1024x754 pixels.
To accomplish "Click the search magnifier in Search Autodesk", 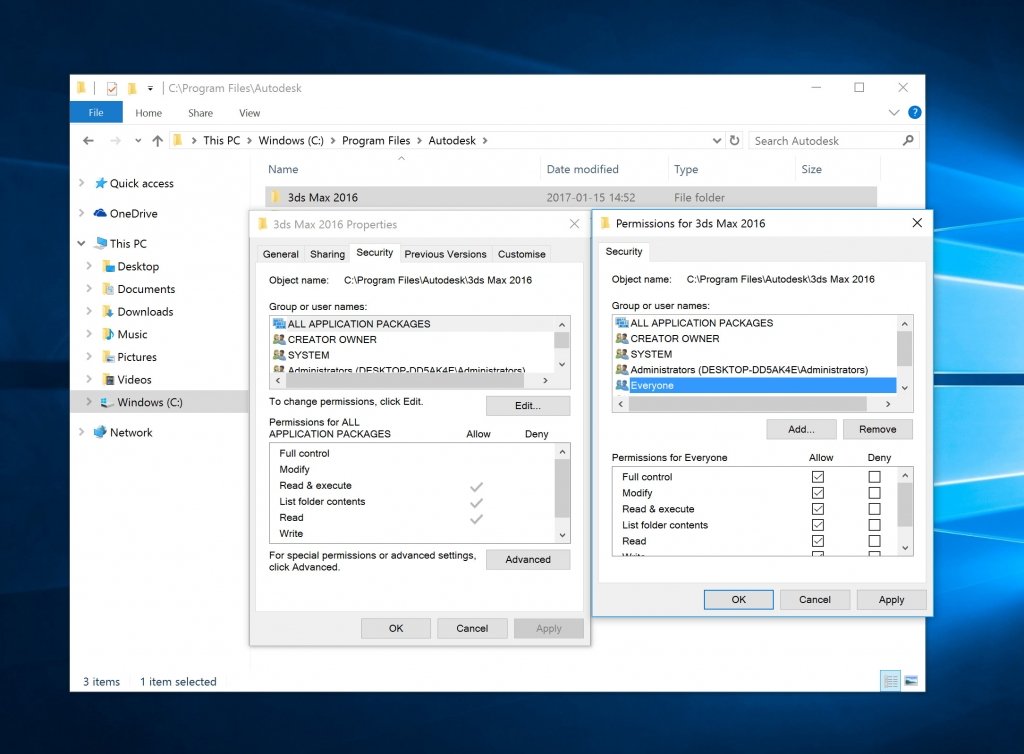I will (x=908, y=140).
